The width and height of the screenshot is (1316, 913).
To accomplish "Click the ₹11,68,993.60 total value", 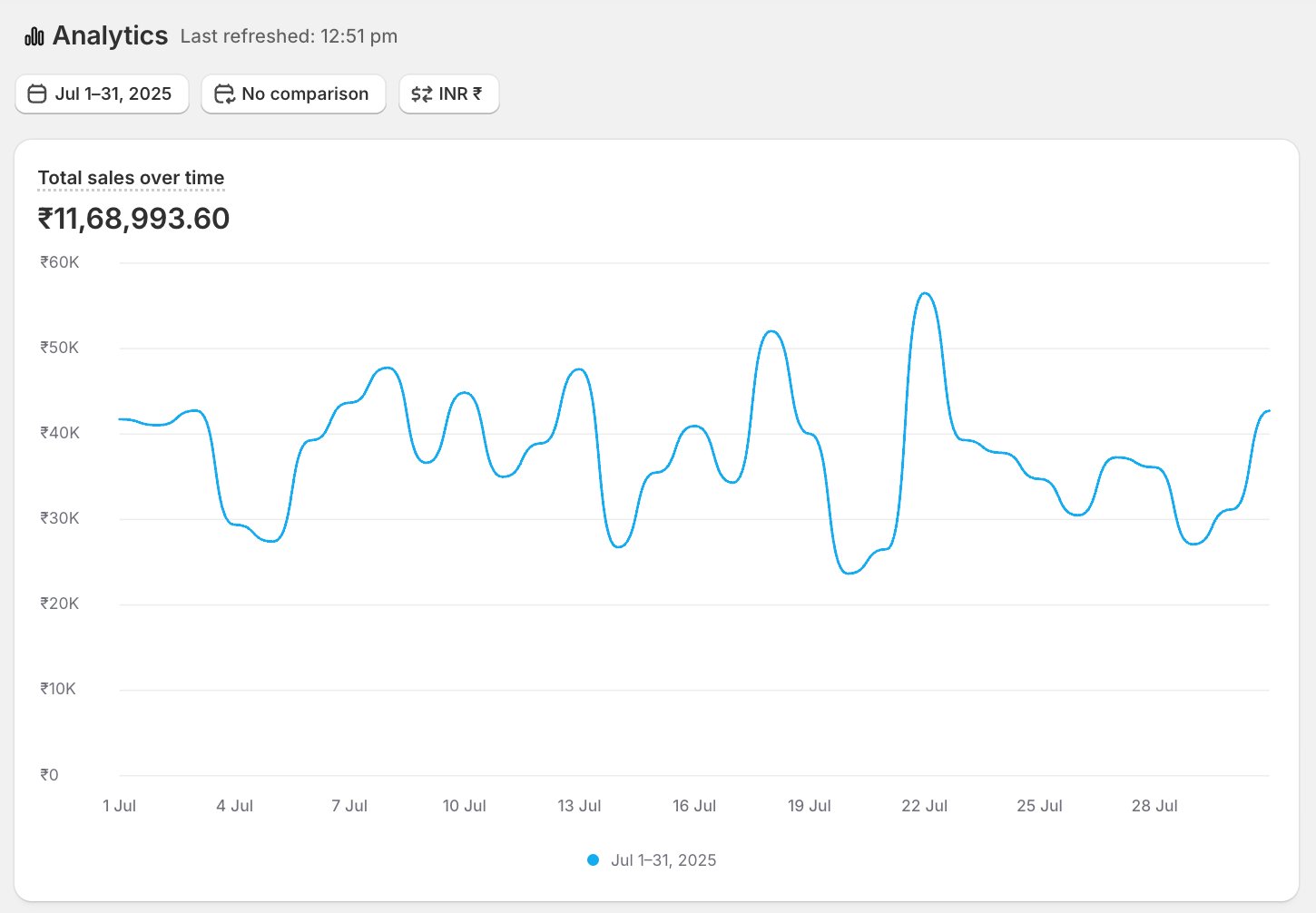I will point(133,219).
